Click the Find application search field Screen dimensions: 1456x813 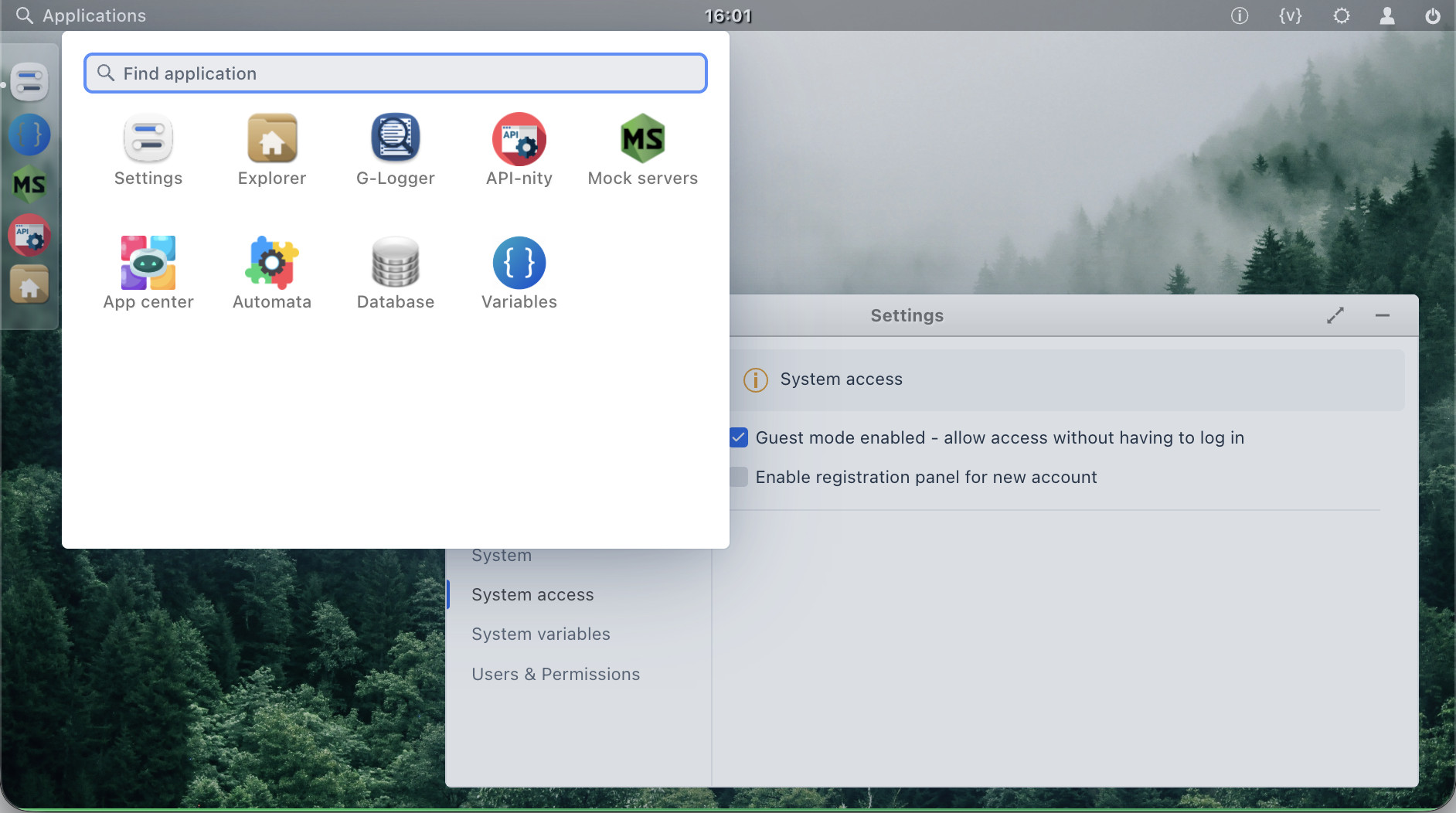(396, 73)
